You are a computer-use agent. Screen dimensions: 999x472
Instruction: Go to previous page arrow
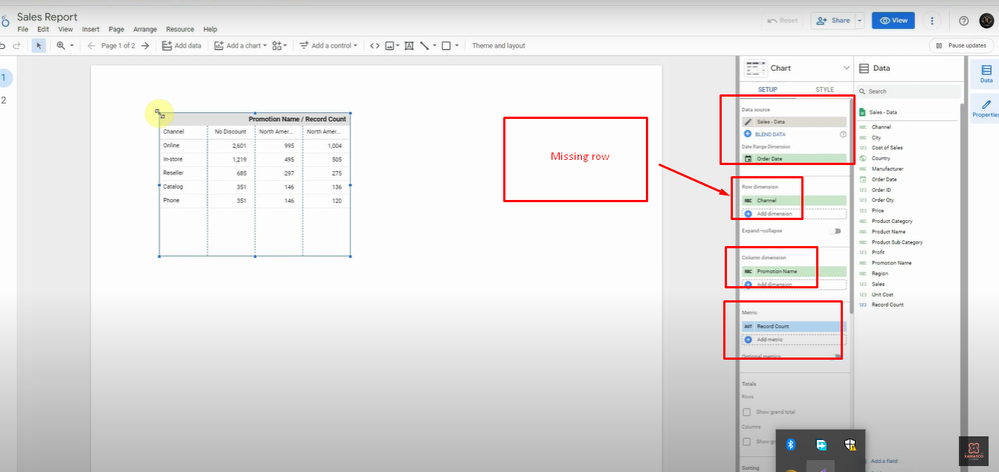(x=91, y=46)
